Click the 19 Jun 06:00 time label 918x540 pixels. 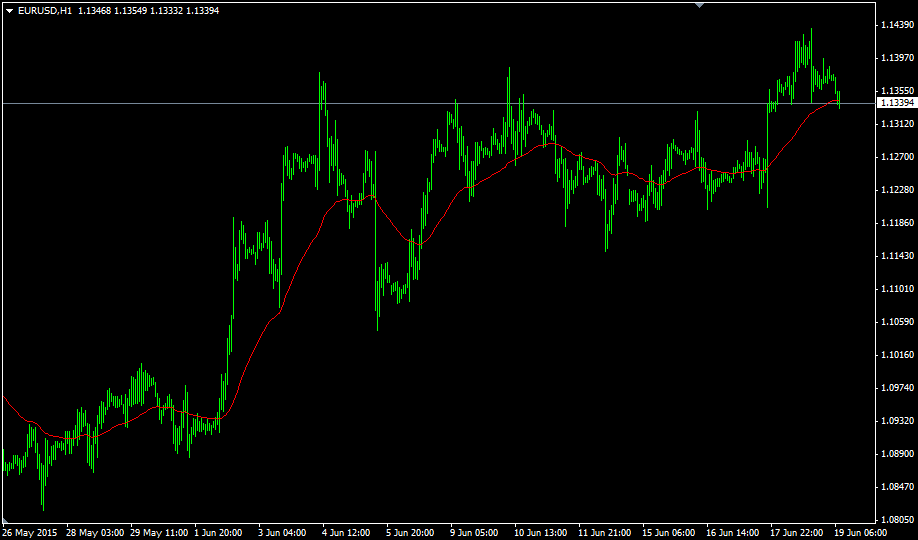coord(861,533)
